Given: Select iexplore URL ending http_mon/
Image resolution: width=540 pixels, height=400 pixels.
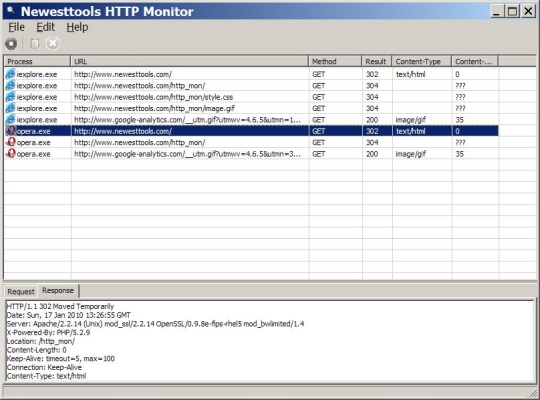Looking at the screenshot, I should pyautogui.click(x=140, y=85).
